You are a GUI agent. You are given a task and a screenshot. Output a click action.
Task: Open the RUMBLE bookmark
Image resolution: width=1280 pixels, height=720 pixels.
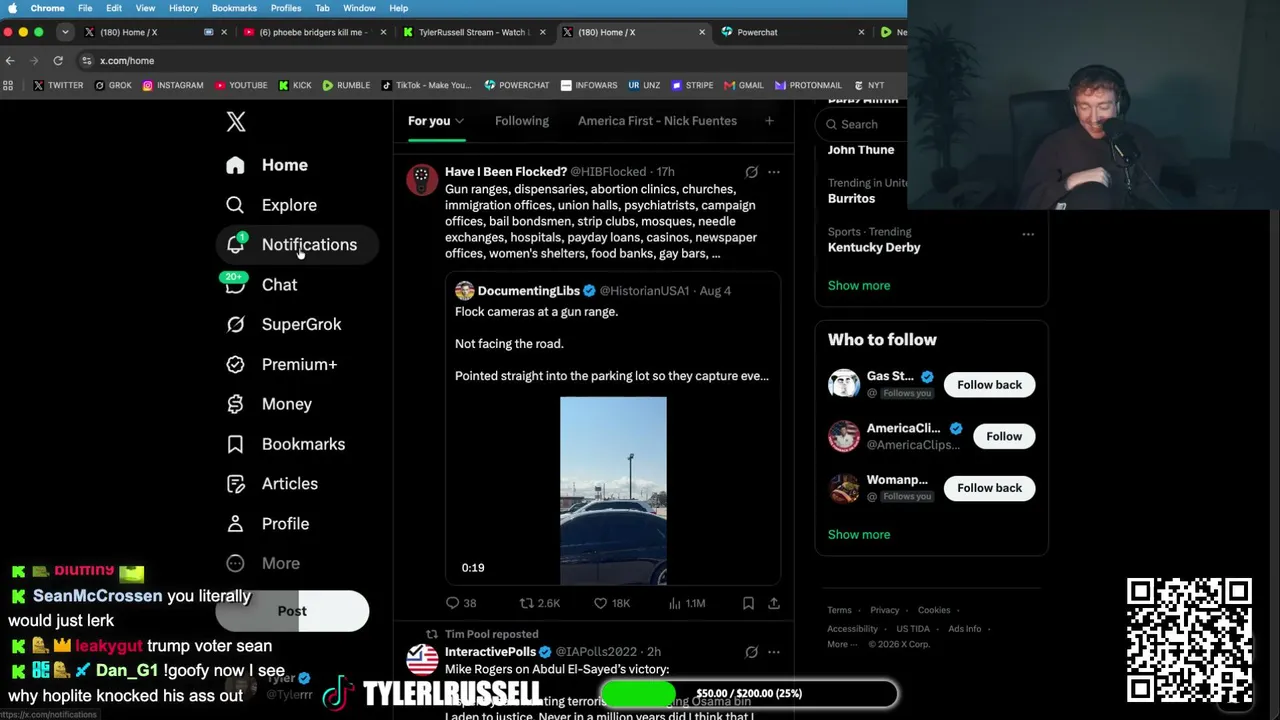346,86
